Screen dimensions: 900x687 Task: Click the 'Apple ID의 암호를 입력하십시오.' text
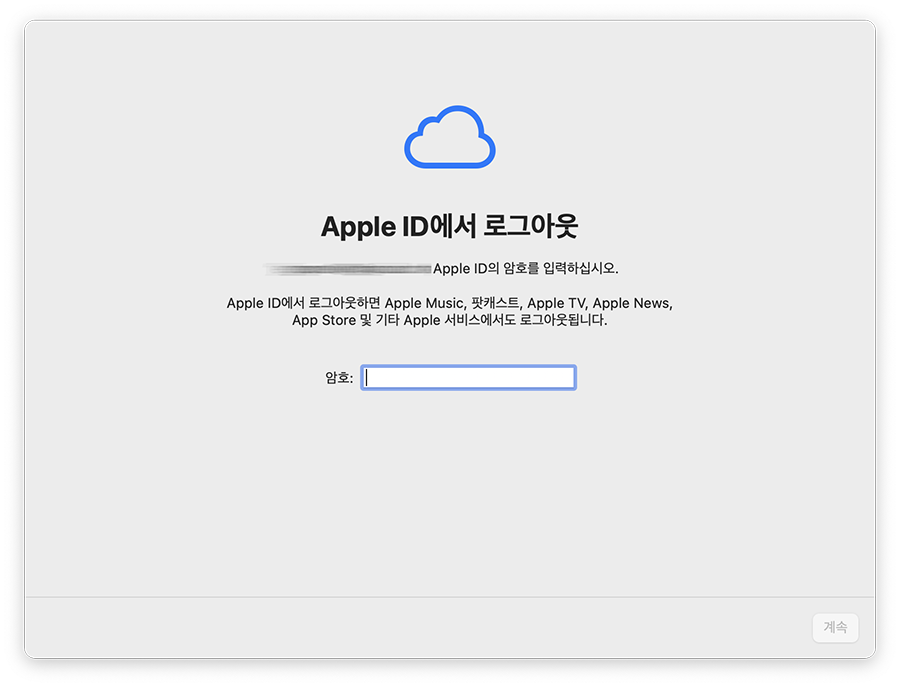point(526,269)
